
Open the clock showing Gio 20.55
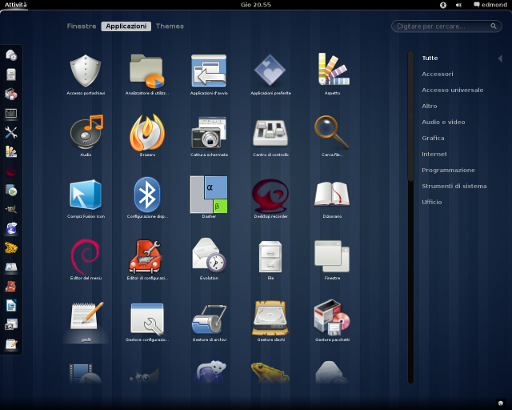(x=256, y=5)
